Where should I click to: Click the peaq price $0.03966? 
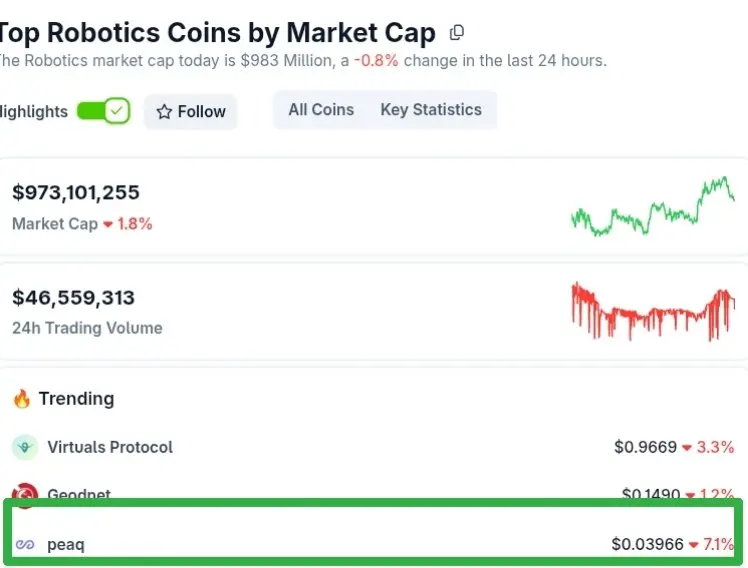pos(647,545)
